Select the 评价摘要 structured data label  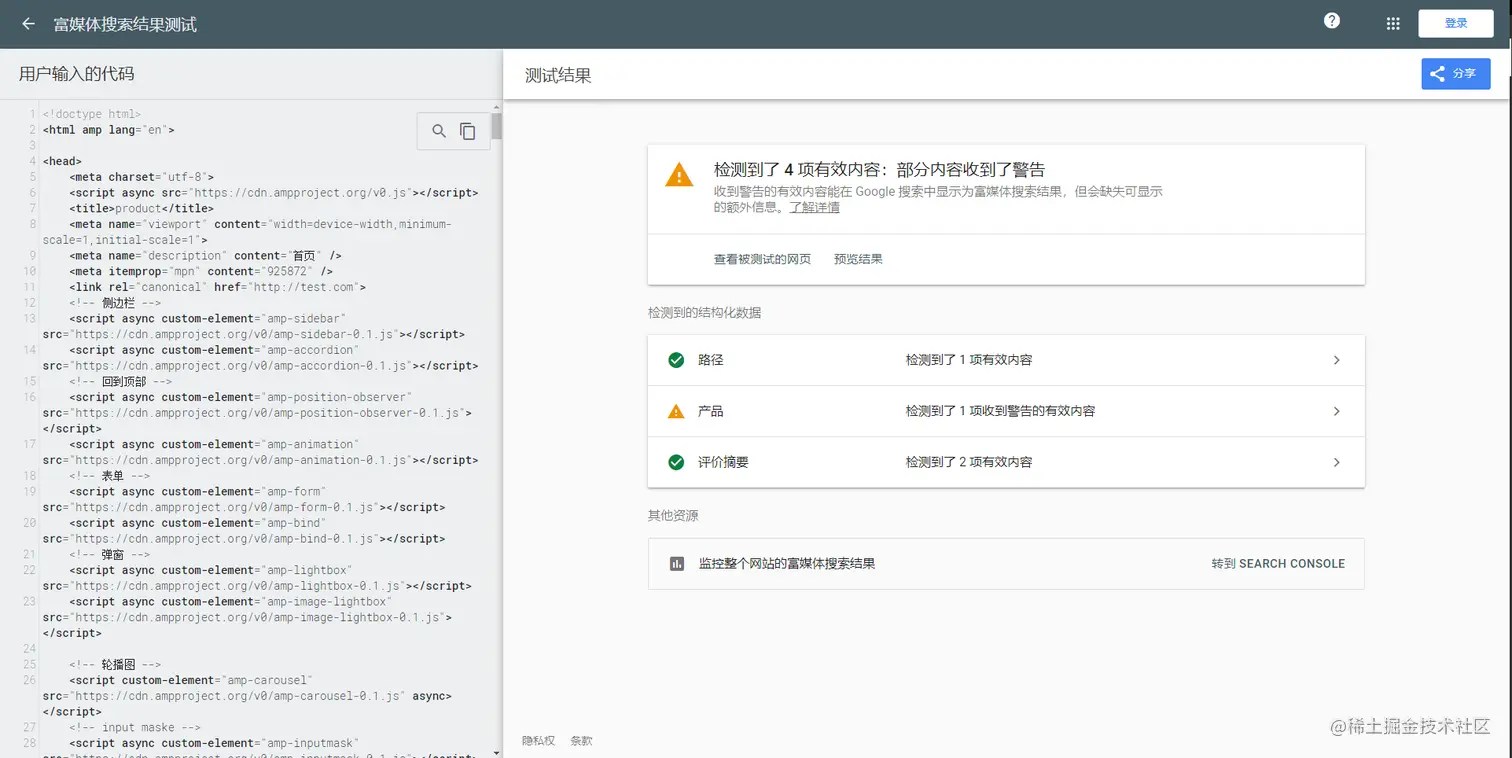click(x=723, y=462)
